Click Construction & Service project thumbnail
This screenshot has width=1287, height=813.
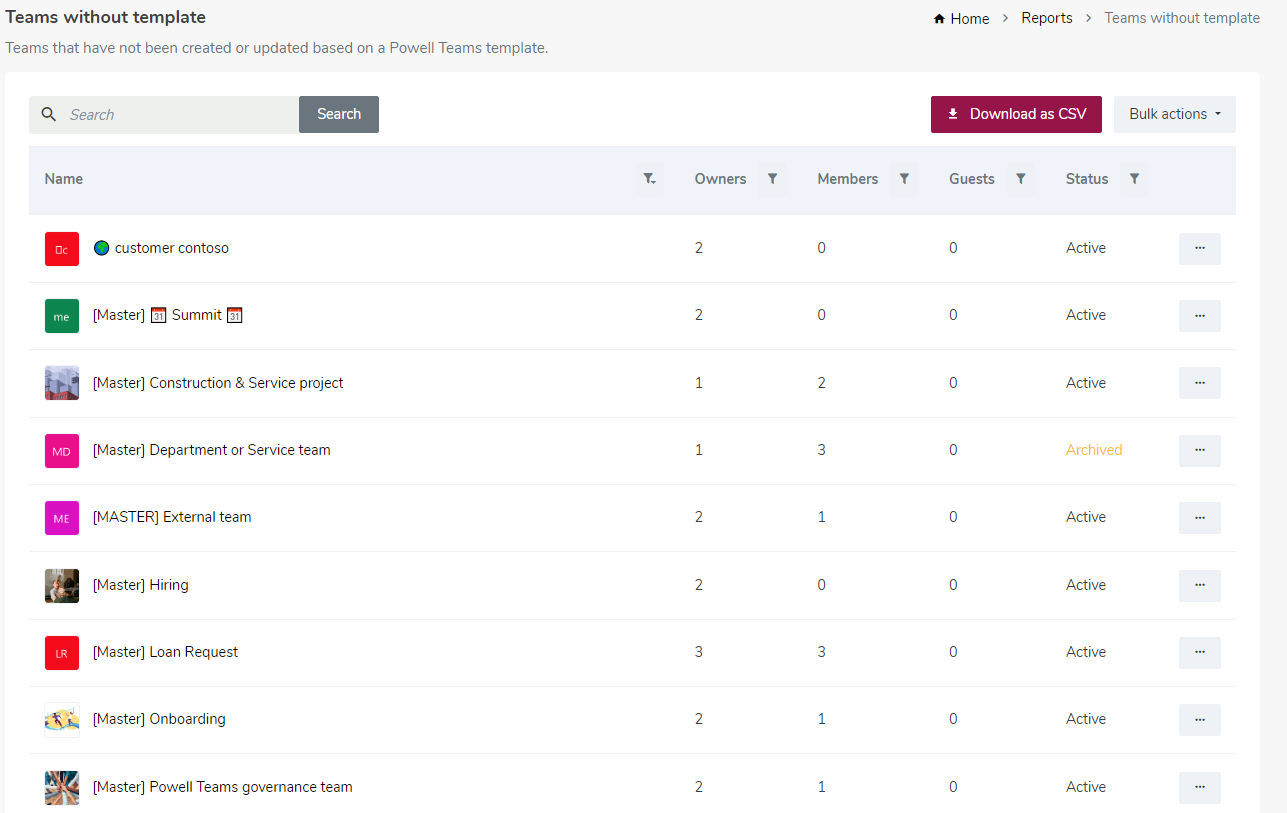(x=62, y=383)
